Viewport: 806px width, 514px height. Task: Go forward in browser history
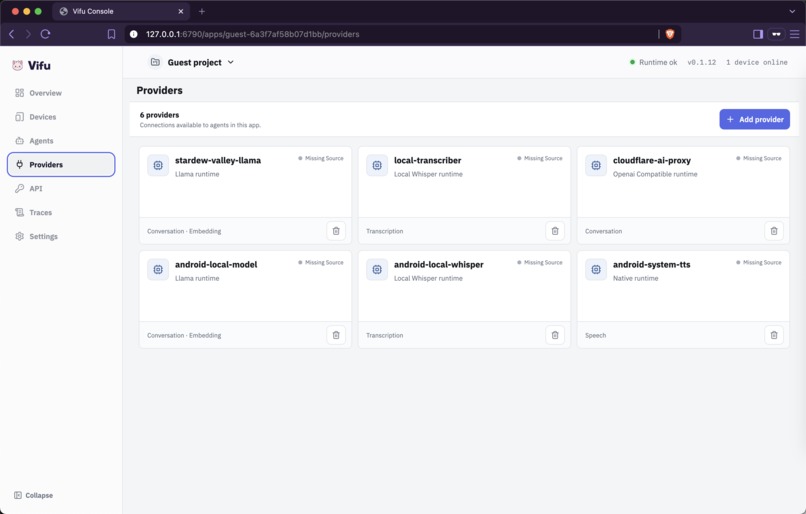coord(28,34)
